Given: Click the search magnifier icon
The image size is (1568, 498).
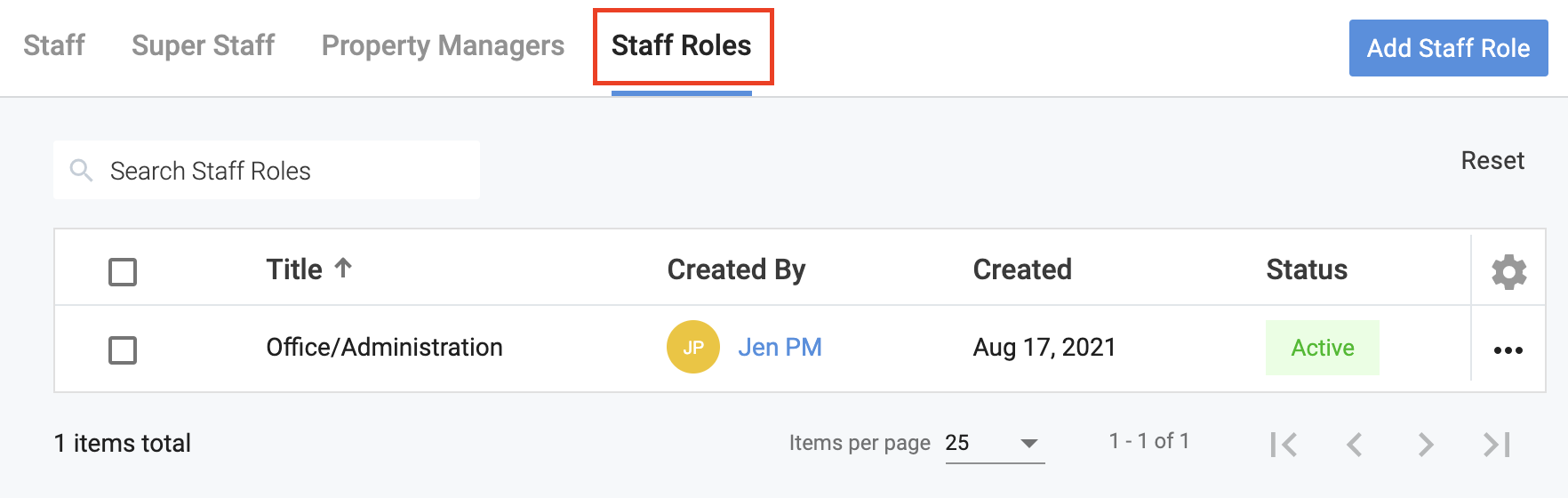Looking at the screenshot, I should point(81,171).
